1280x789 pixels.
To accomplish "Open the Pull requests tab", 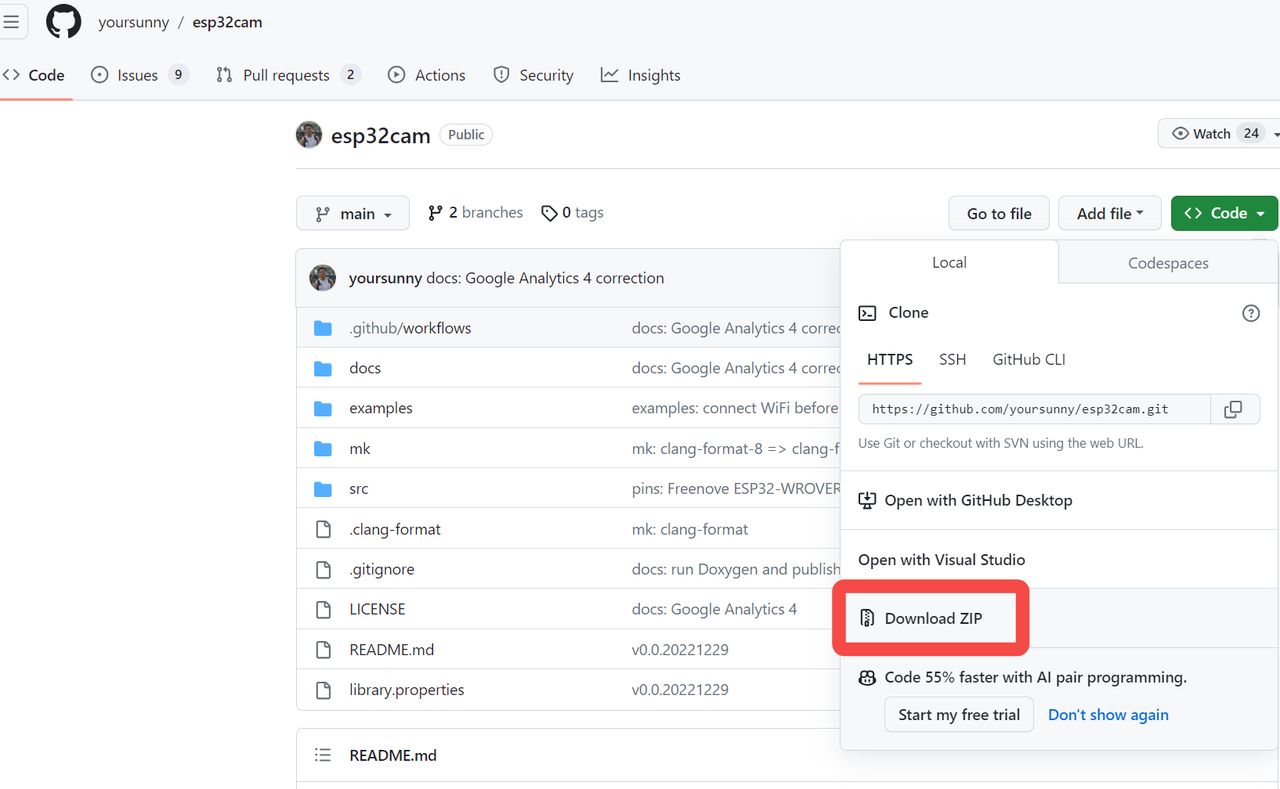I will click(288, 75).
